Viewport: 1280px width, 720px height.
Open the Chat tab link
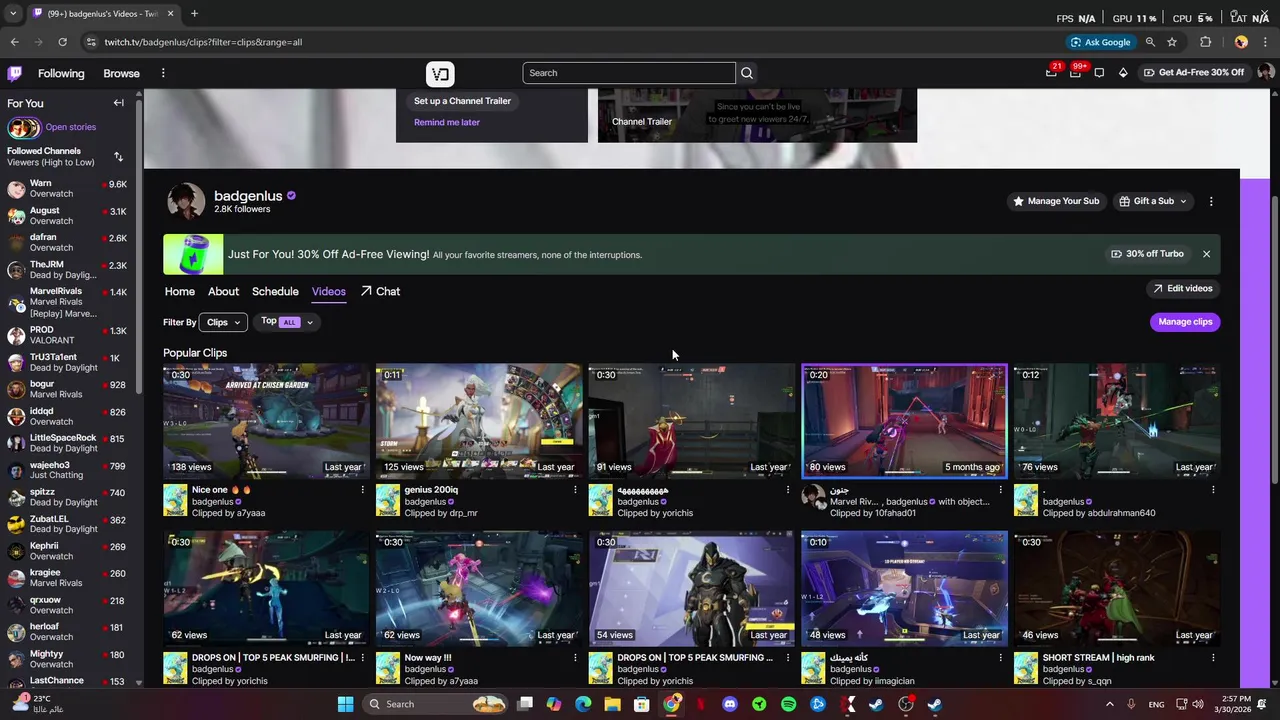click(380, 291)
